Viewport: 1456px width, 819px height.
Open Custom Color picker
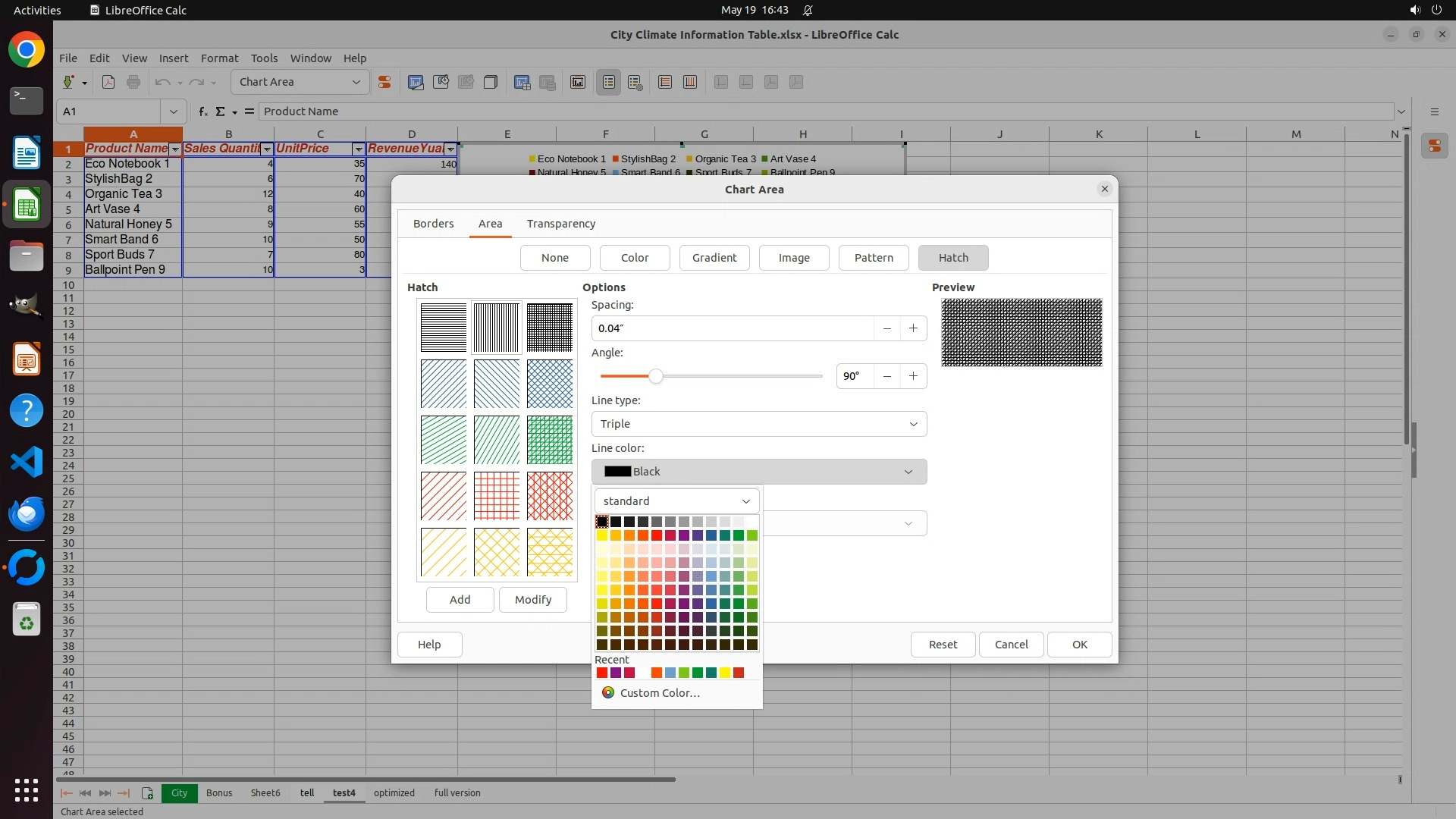pos(659,693)
